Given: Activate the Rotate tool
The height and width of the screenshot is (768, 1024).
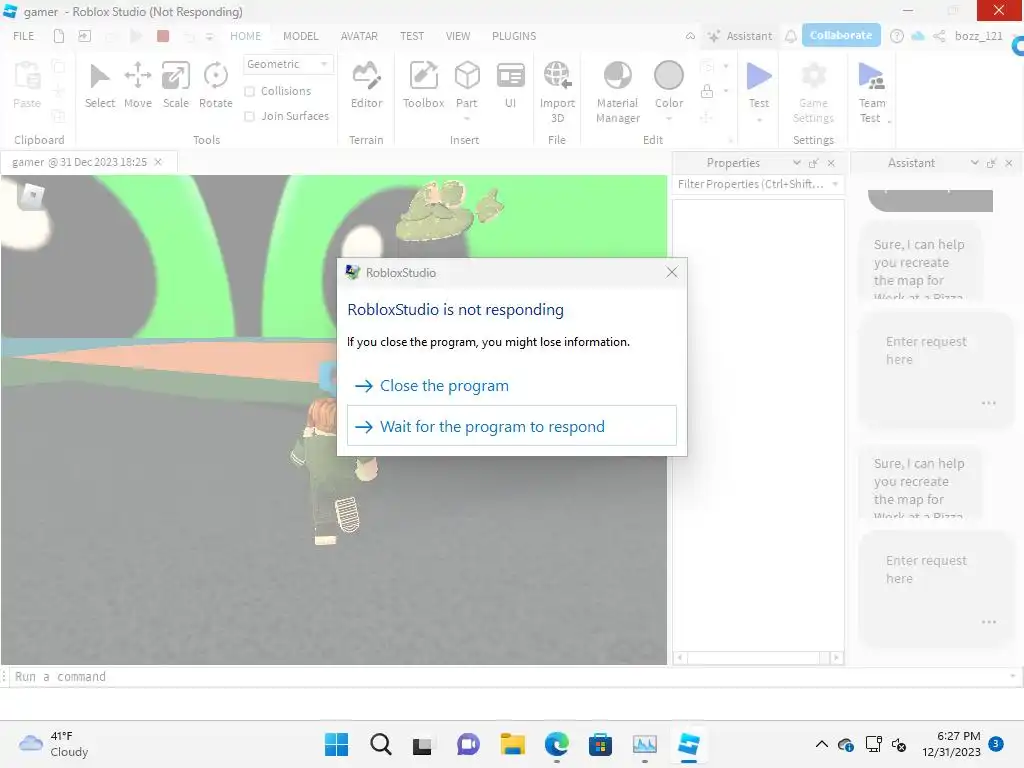Looking at the screenshot, I should [x=216, y=85].
